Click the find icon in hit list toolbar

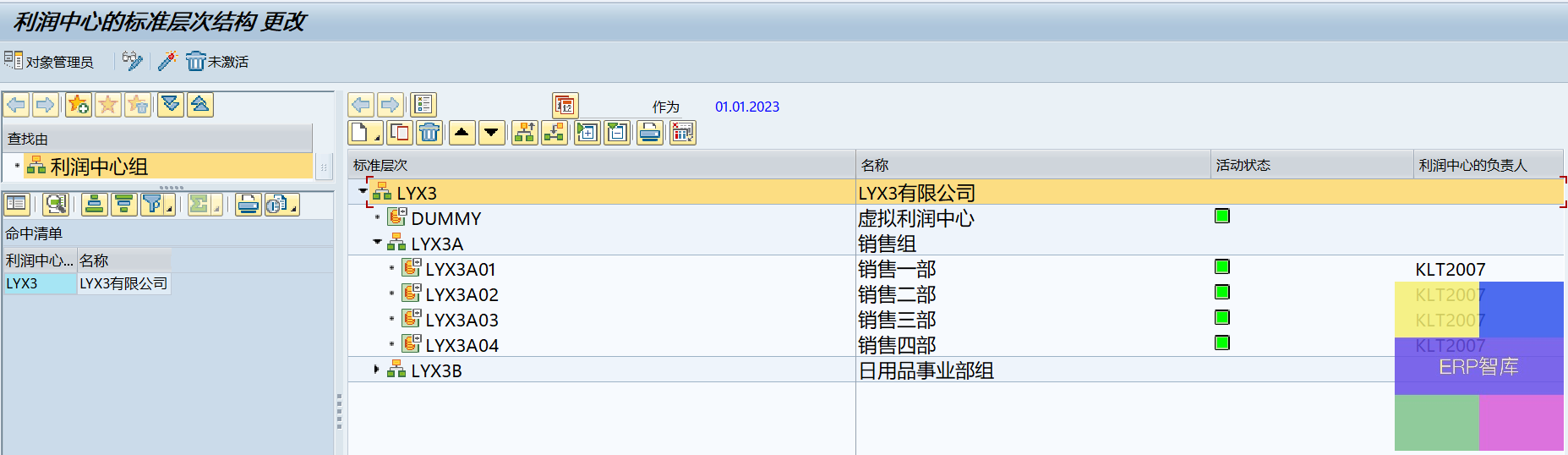[x=56, y=205]
